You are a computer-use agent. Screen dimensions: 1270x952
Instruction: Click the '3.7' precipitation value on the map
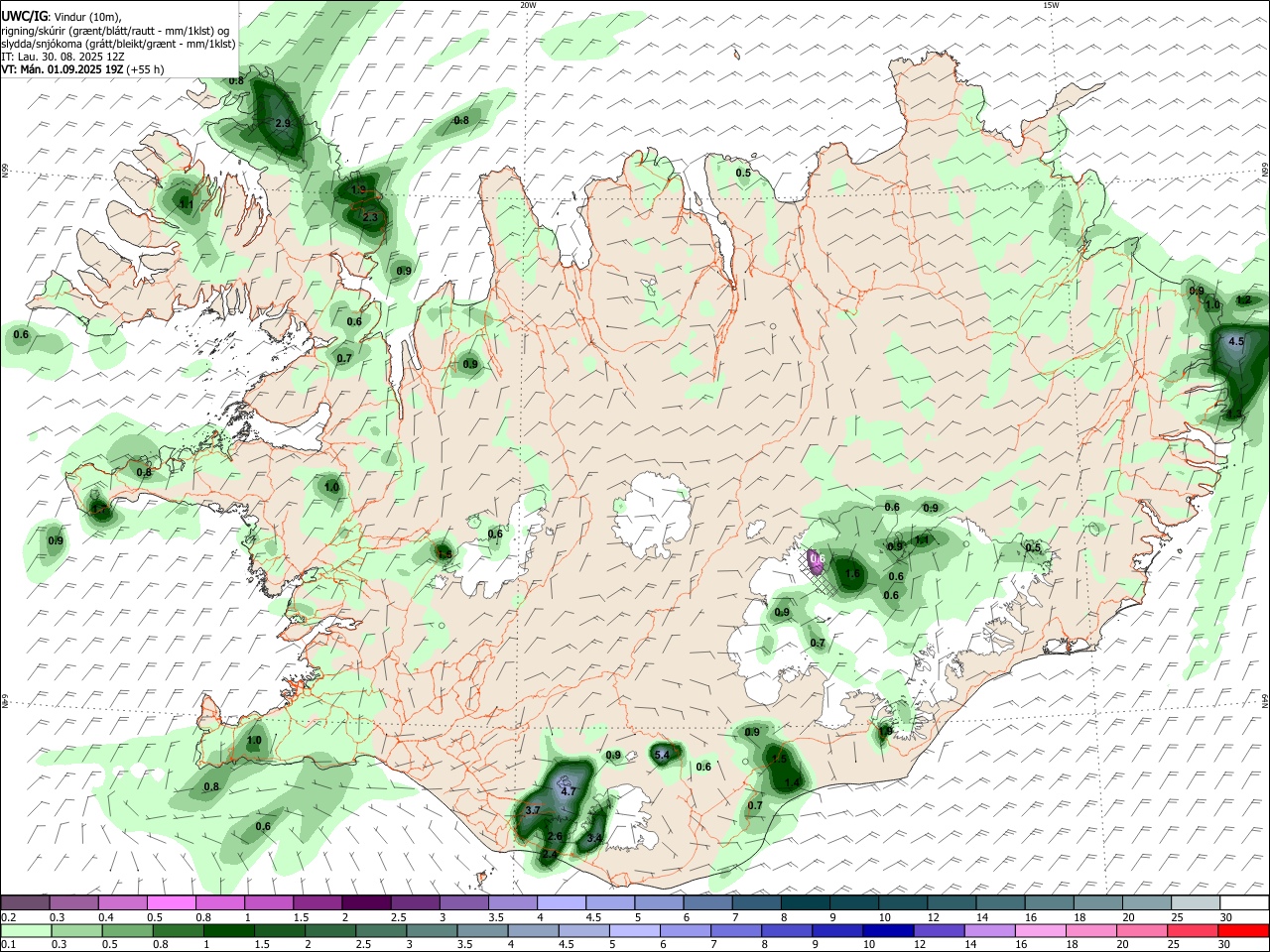pyautogui.click(x=533, y=810)
